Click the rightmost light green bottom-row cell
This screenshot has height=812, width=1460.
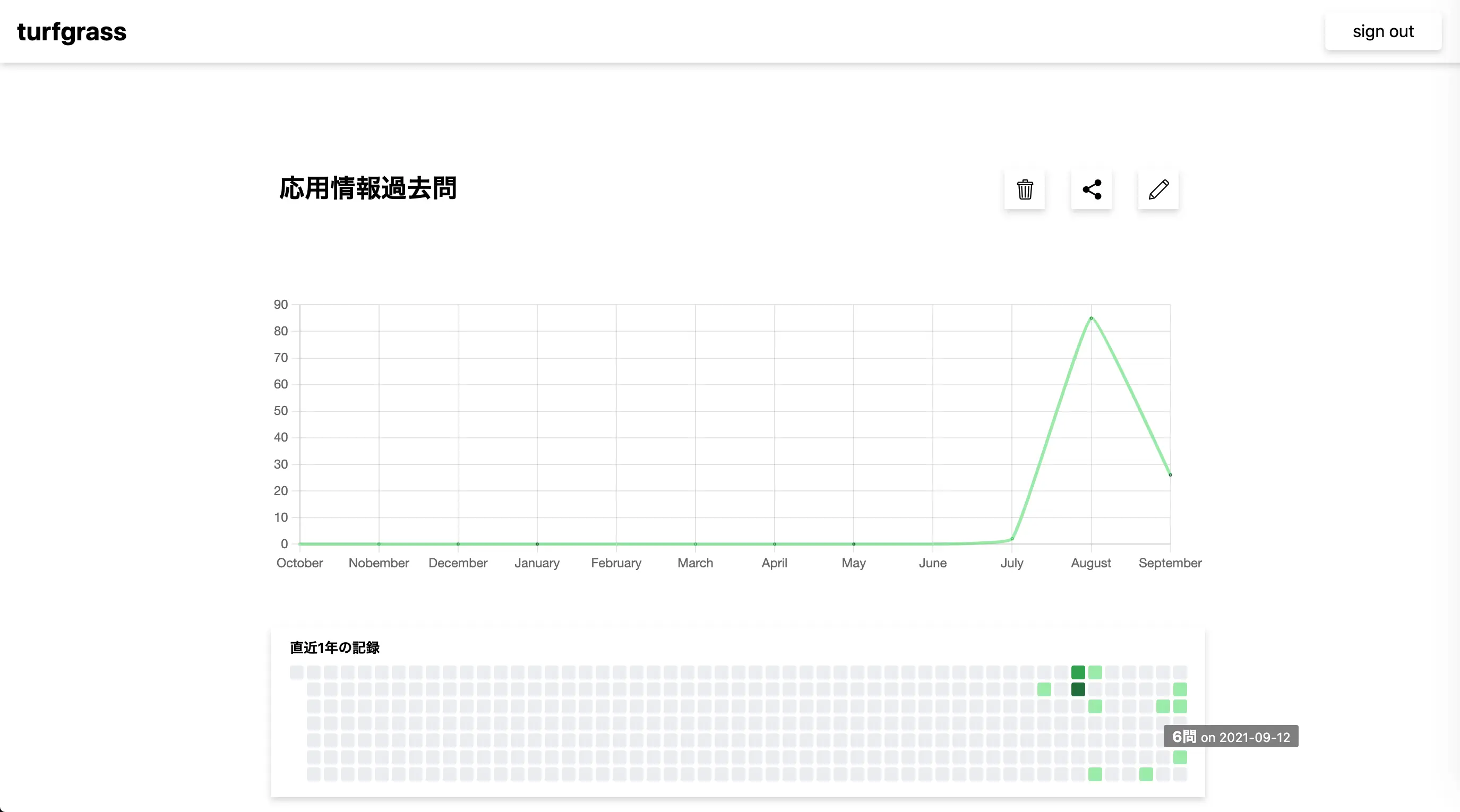click(1146, 774)
